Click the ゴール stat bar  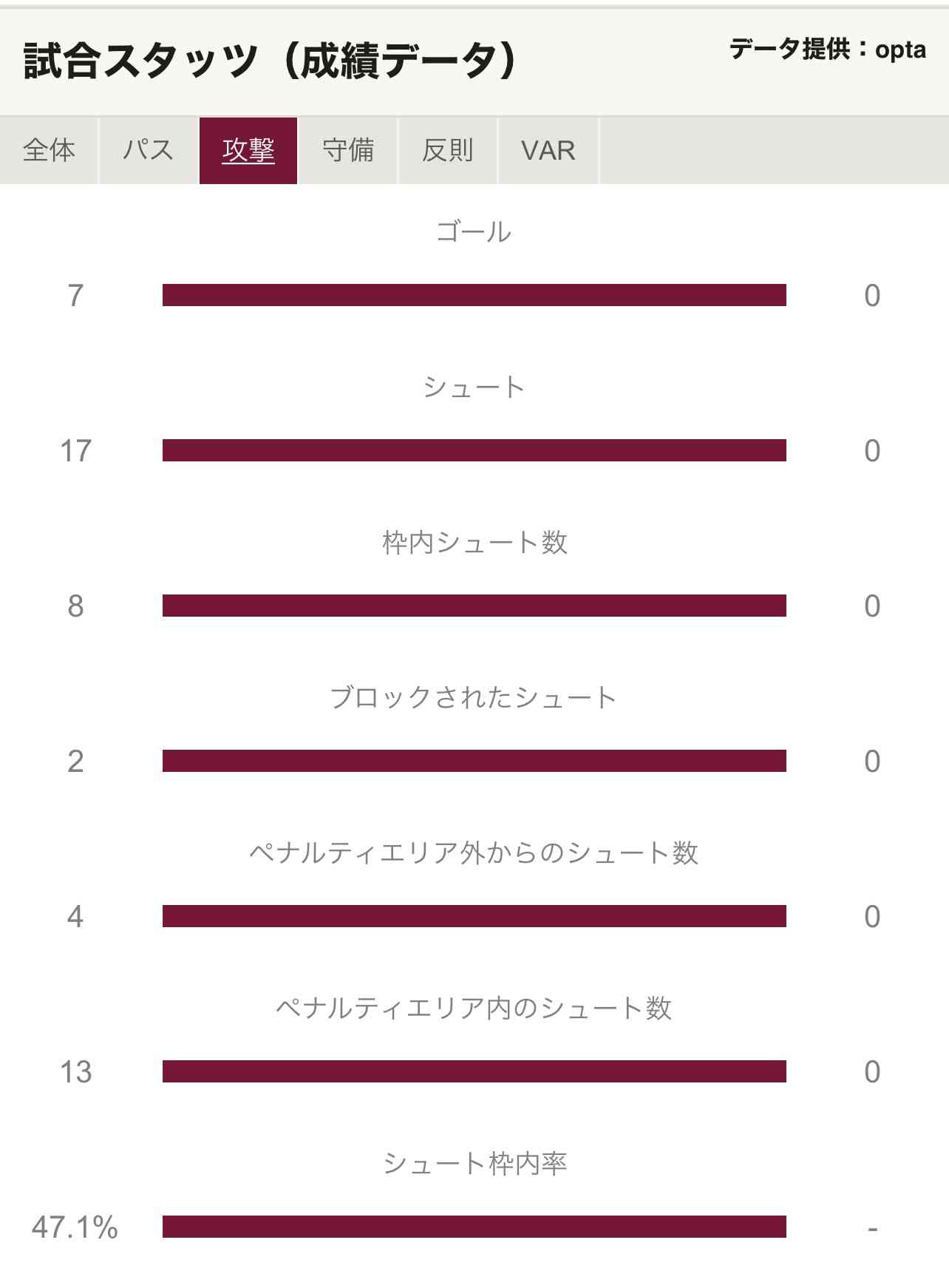[x=475, y=295]
